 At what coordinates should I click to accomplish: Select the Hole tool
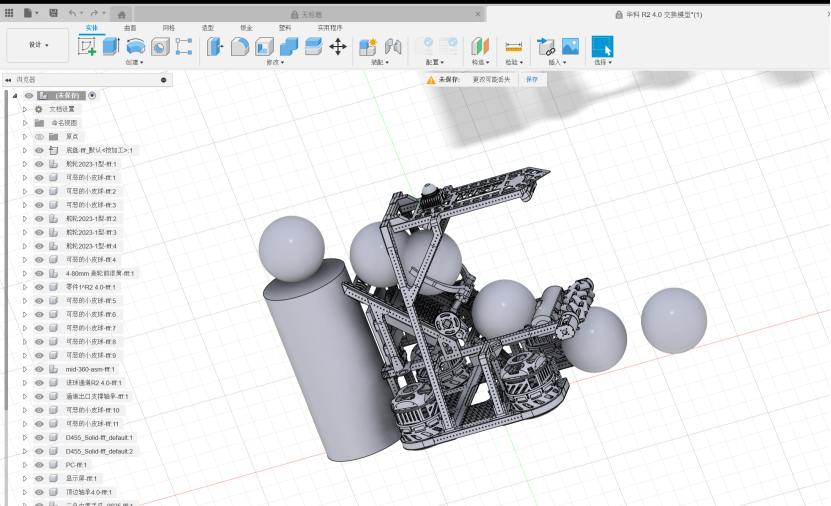(x=160, y=47)
